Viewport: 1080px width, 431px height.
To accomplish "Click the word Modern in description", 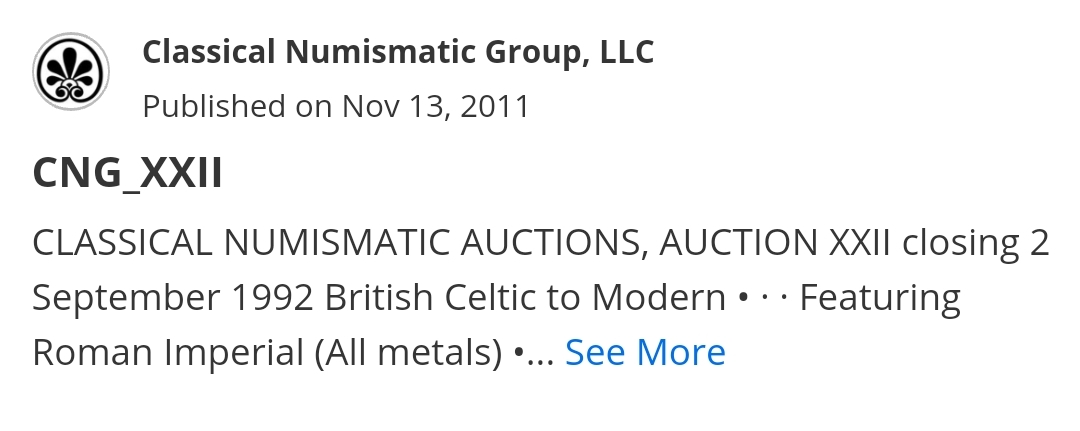I will pos(658,297).
